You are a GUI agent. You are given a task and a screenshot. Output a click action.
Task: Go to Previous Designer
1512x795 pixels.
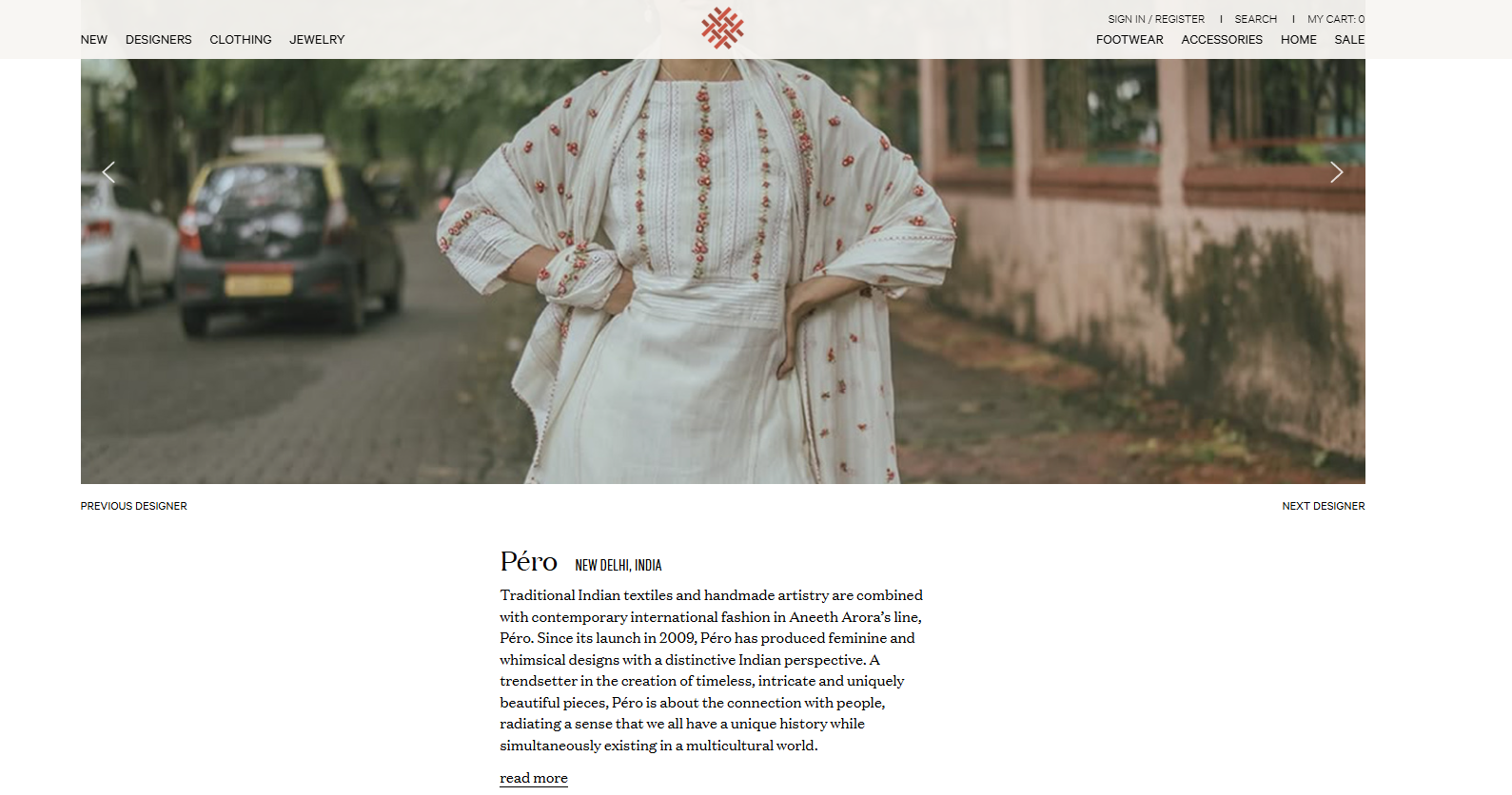point(134,506)
